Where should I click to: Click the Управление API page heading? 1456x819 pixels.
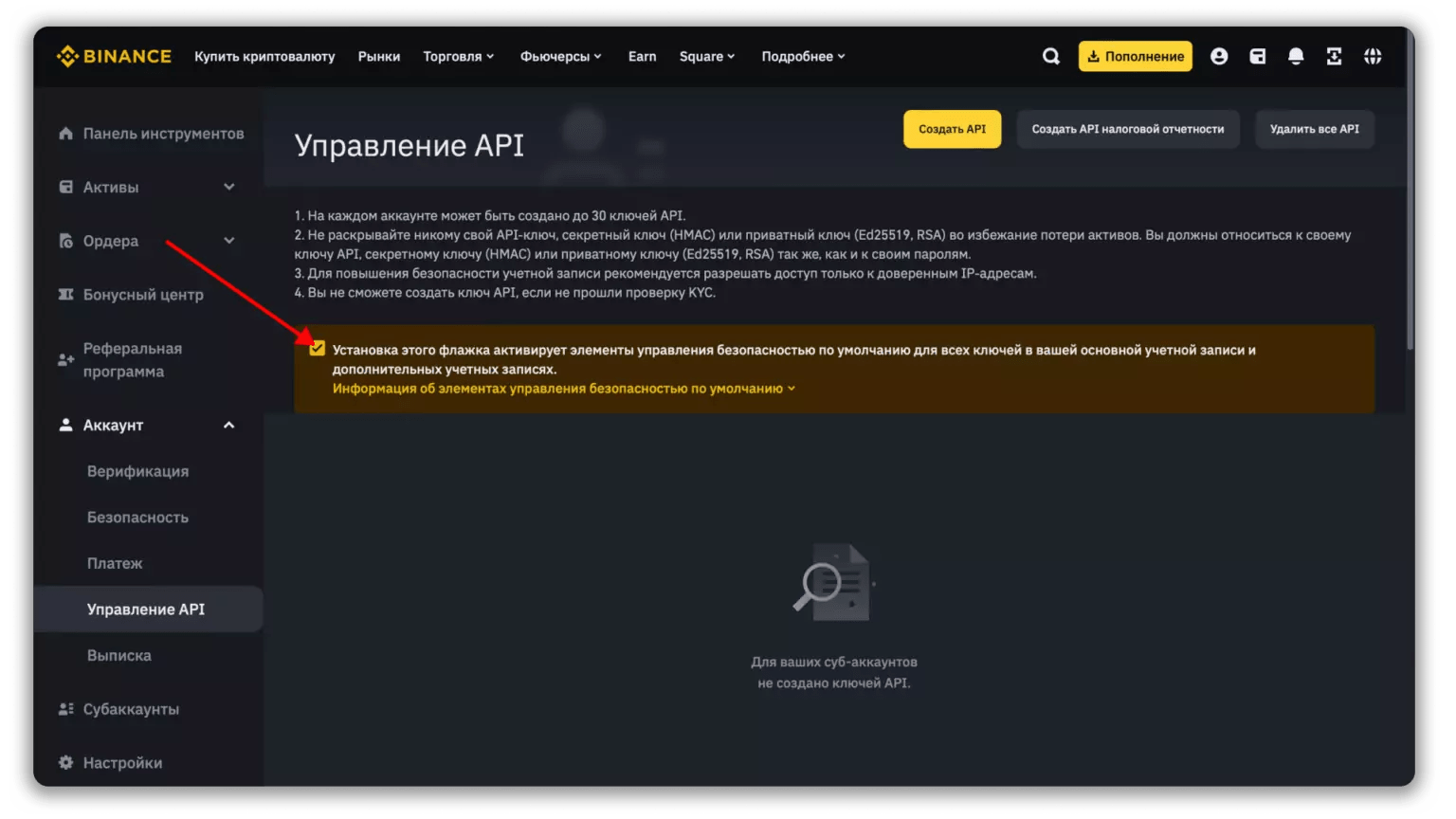409,145
